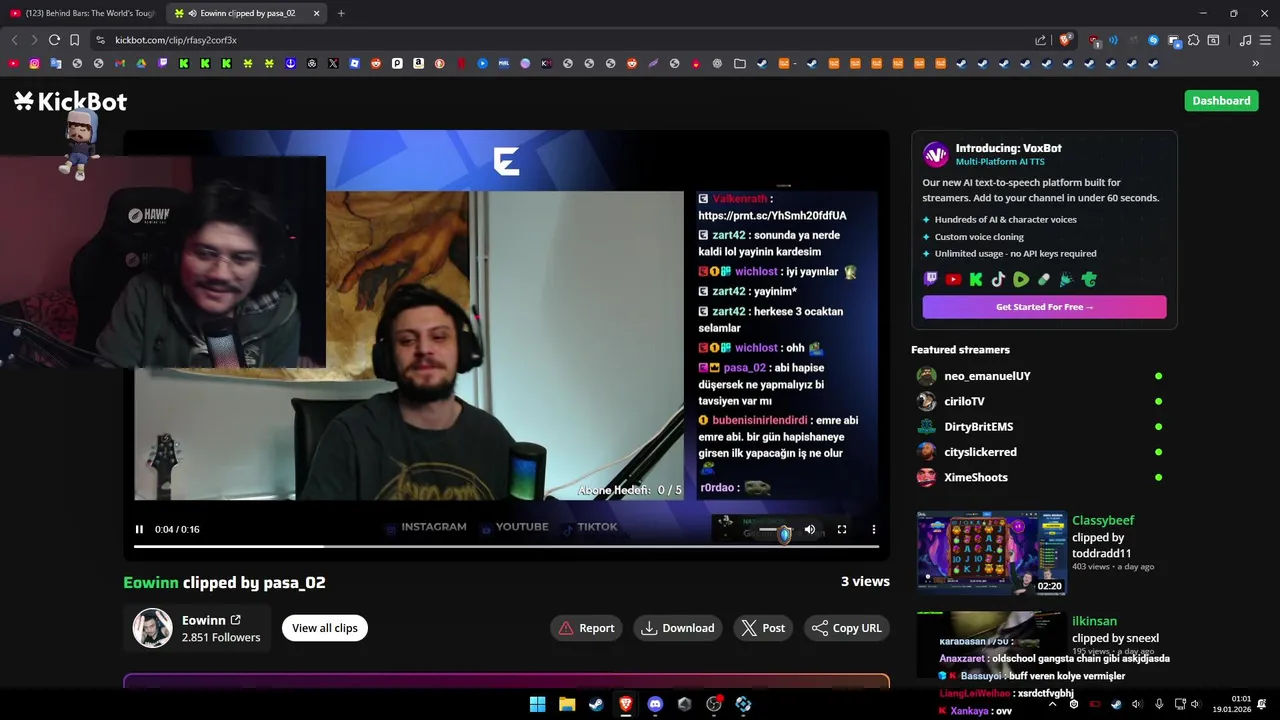Reload the current page

pyautogui.click(x=54, y=40)
